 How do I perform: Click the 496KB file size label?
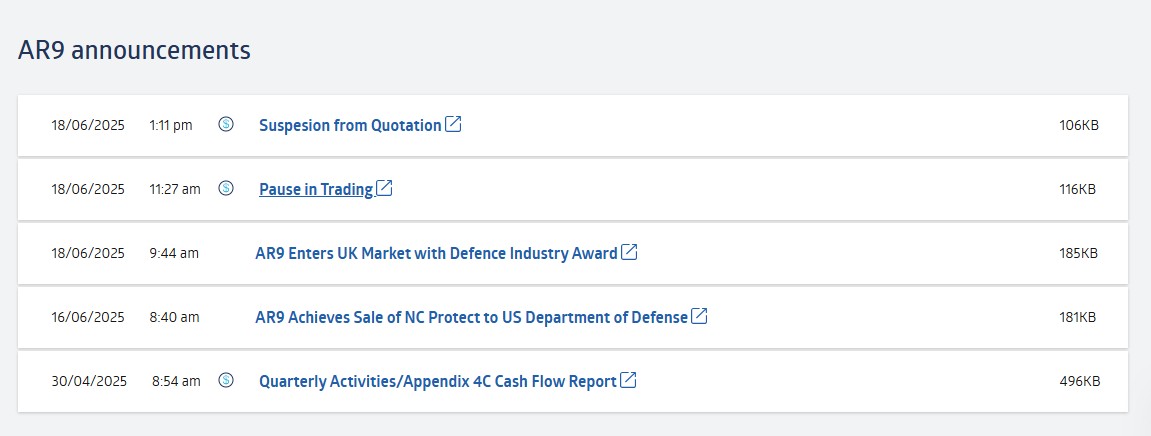click(1080, 382)
